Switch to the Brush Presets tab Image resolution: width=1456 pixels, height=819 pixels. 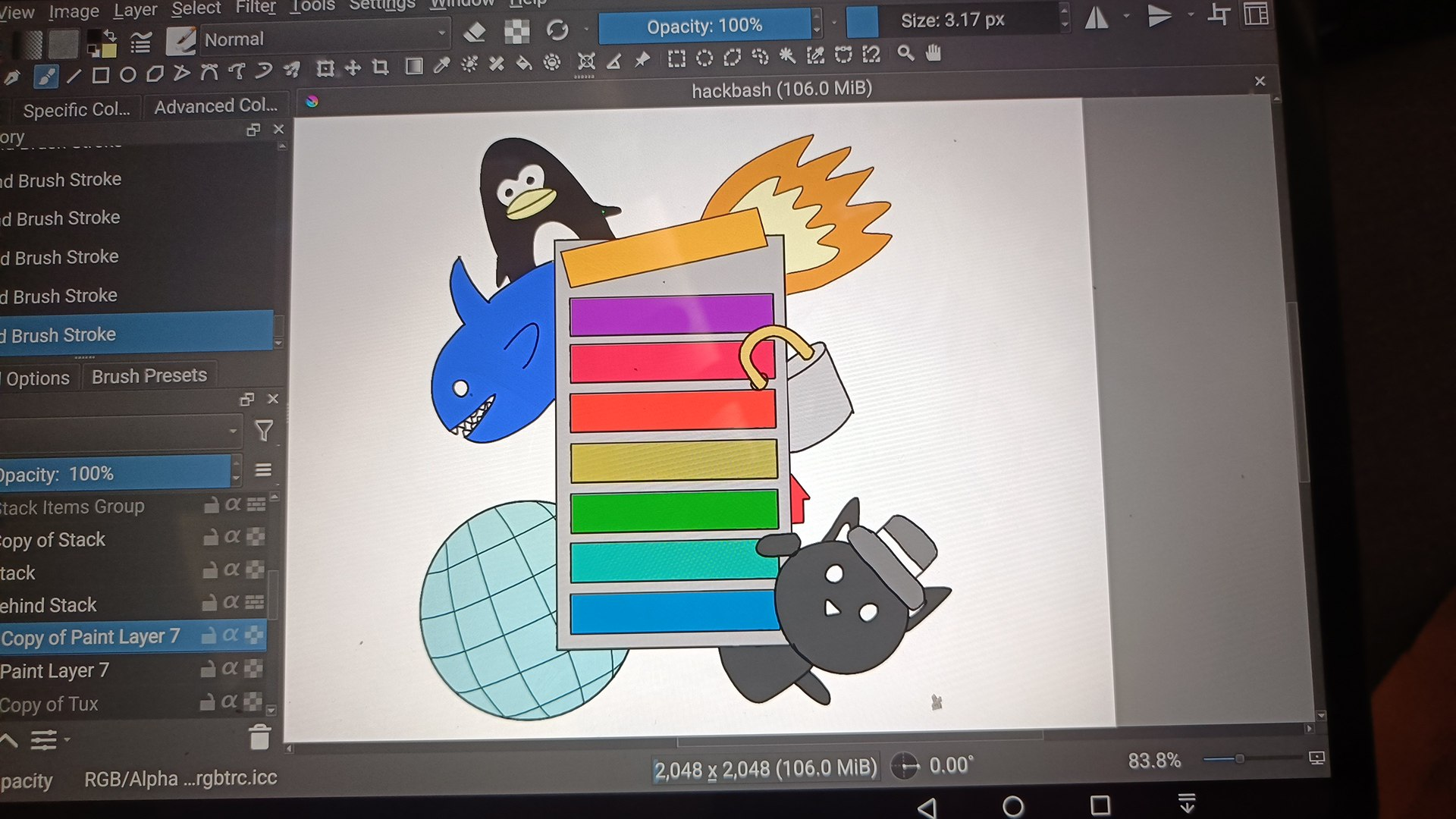pos(149,375)
